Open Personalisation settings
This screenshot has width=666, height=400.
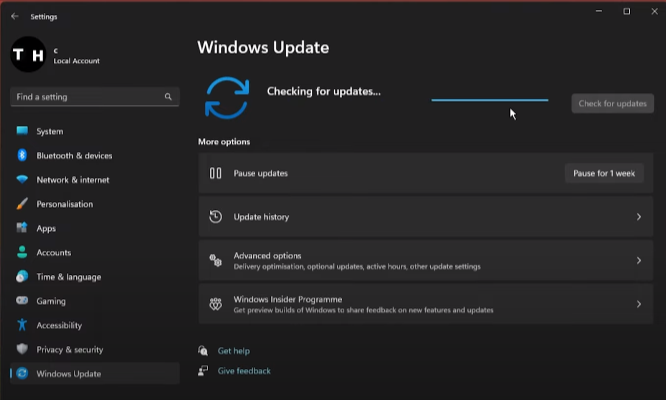coord(95,204)
